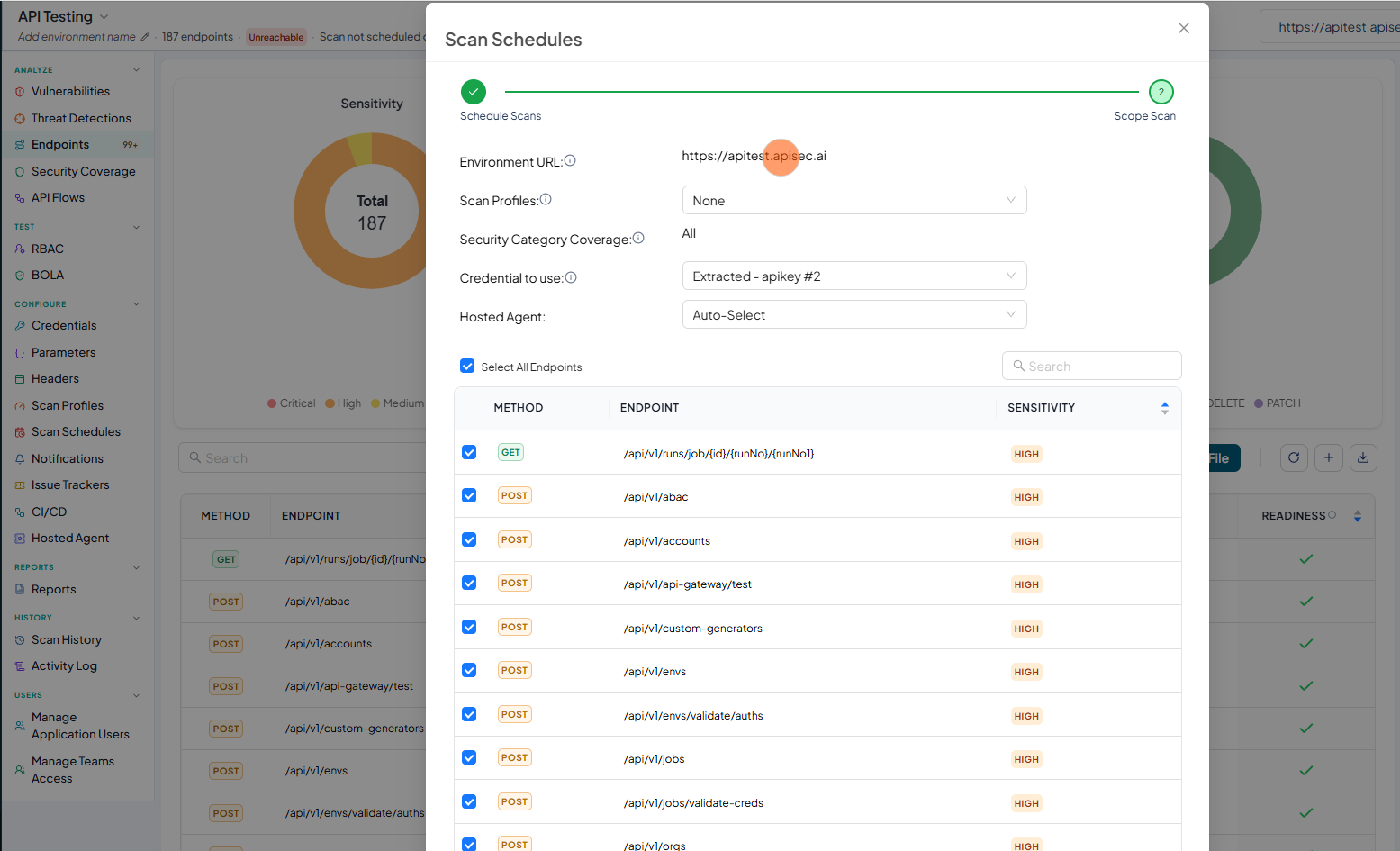Open the Credential to use dropdown

pos(854,276)
